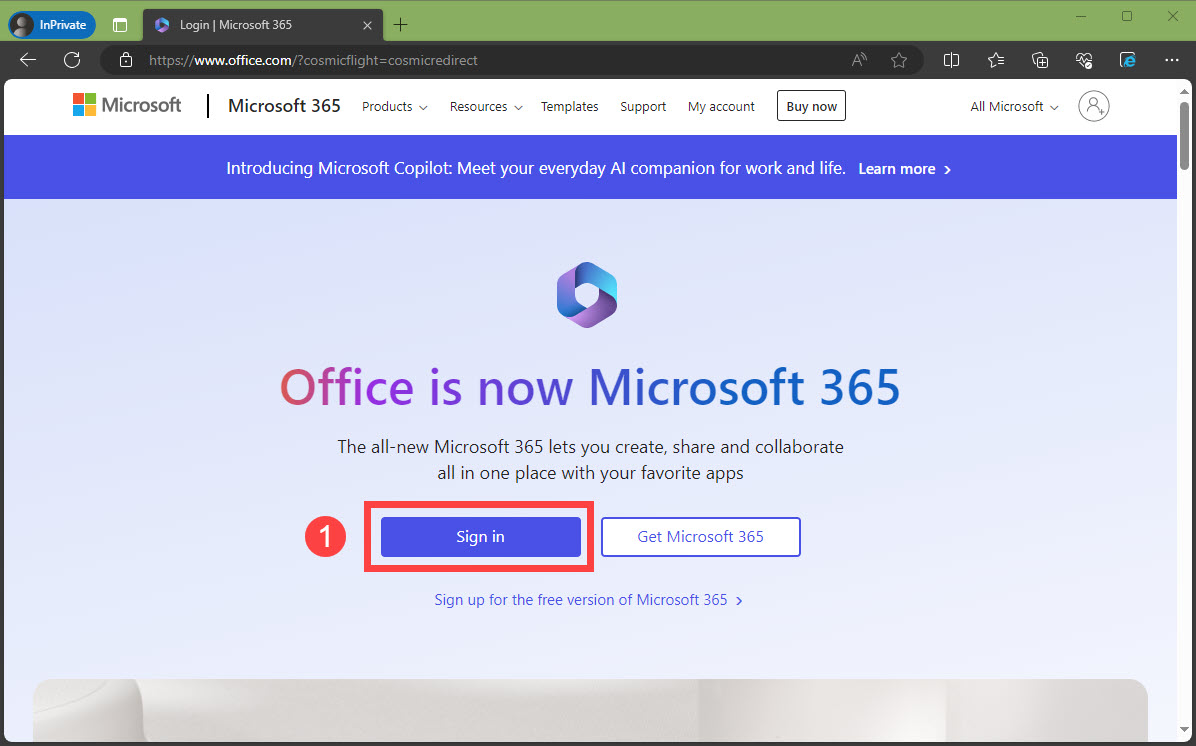Open the Tab actions menu icon
This screenshot has height=746, width=1196.
coord(120,24)
